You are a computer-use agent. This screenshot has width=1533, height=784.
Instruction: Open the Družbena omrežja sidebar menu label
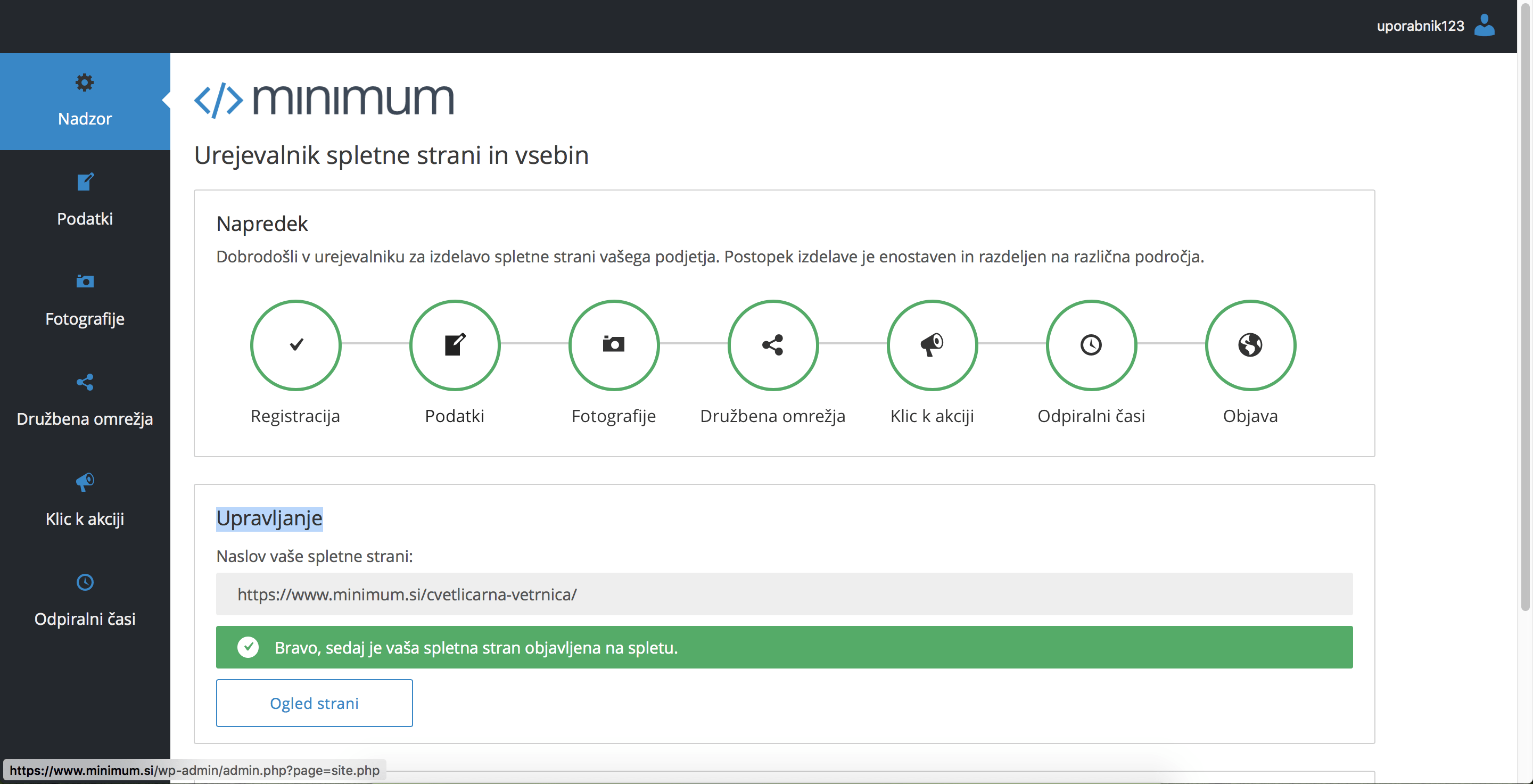click(x=85, y=419)
